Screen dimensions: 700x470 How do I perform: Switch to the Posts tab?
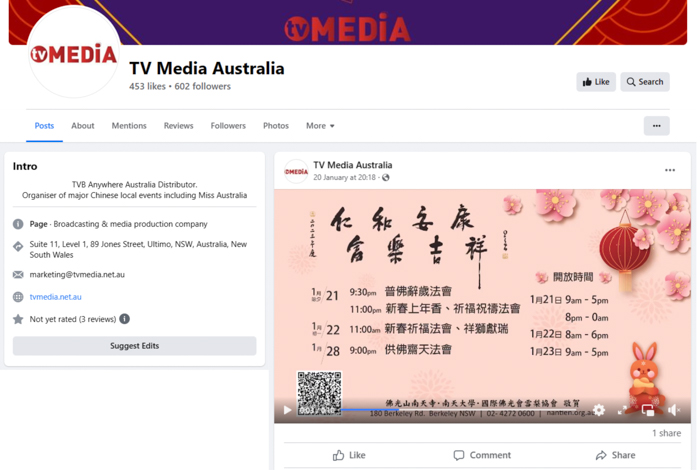44,126
